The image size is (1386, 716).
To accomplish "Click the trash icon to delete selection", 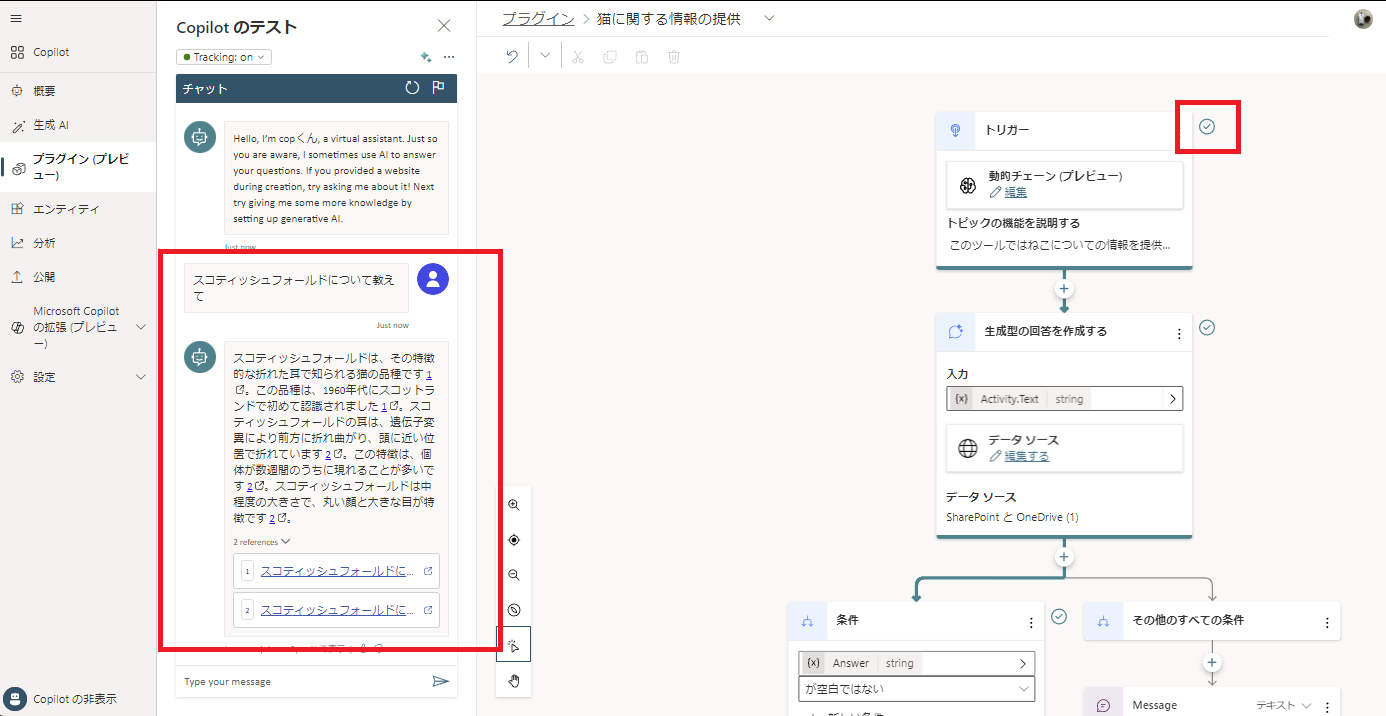I will 673,55.
